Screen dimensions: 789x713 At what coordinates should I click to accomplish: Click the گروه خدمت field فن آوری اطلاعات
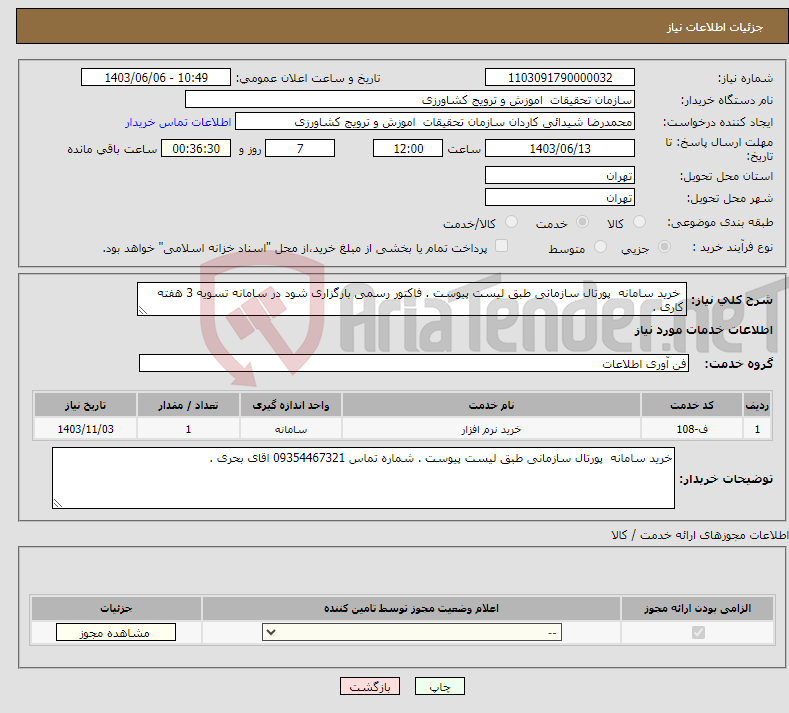tap(414, 363)
